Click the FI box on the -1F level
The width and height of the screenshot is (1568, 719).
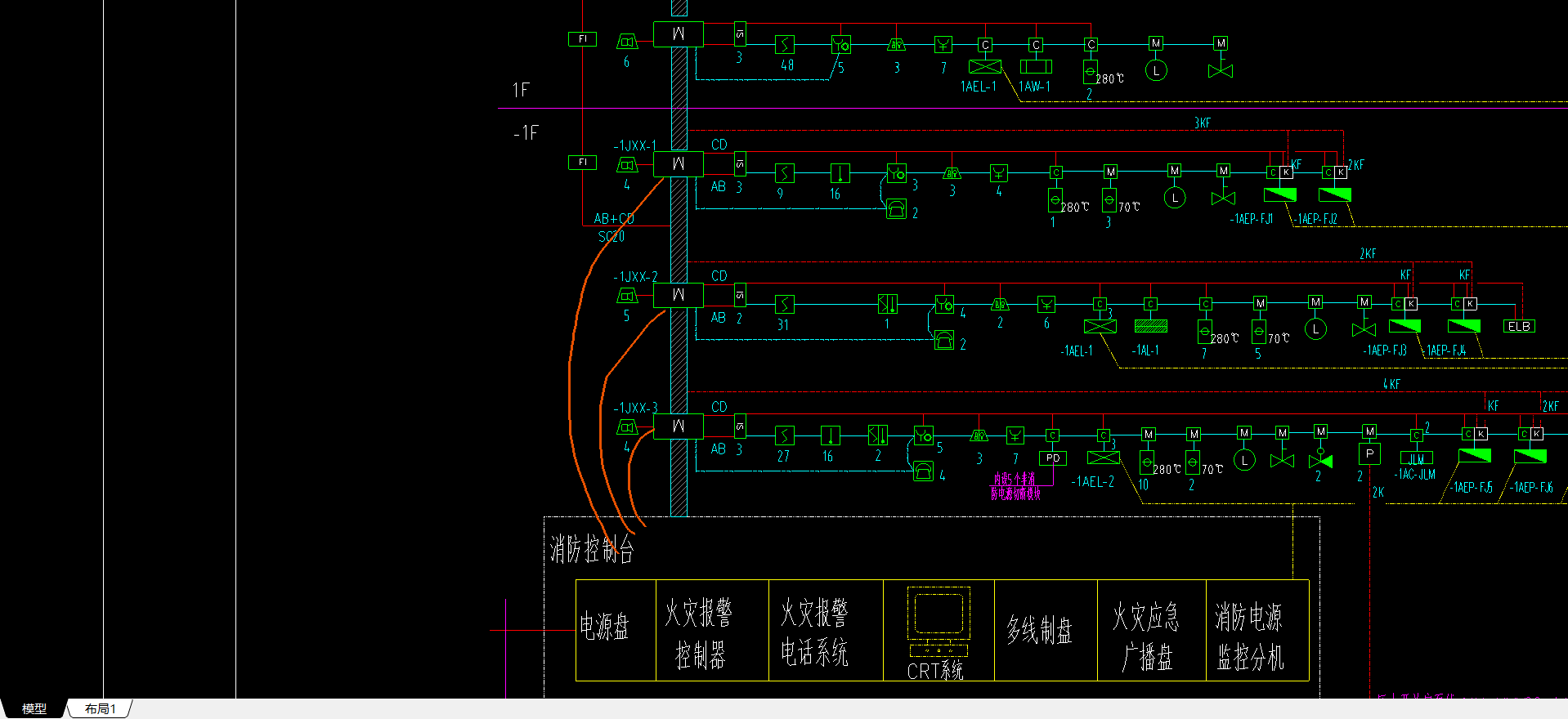point(583,162)
